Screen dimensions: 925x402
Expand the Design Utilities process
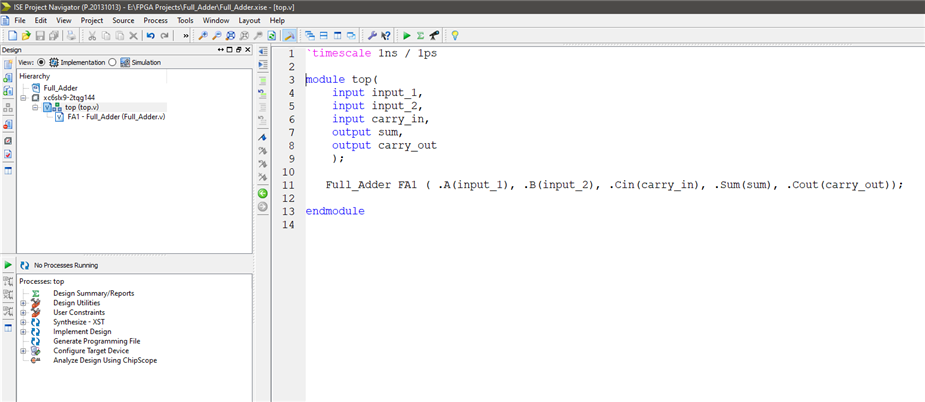tap(24, 303)
